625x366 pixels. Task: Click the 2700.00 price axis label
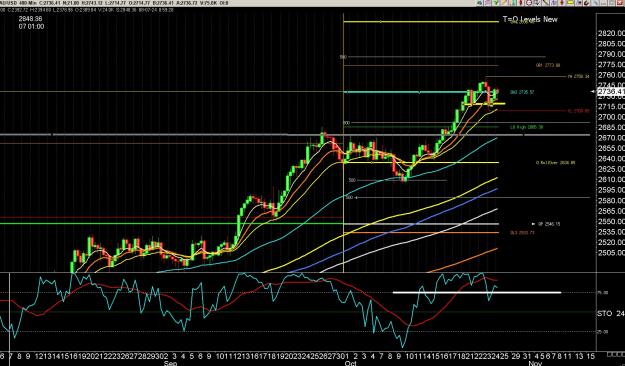coord(611,117)
